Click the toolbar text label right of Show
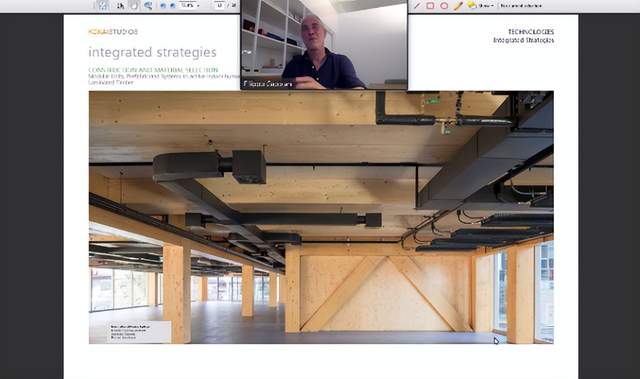Image resolution: width=640 pixels, height=379 pixels. pos(521,6)
